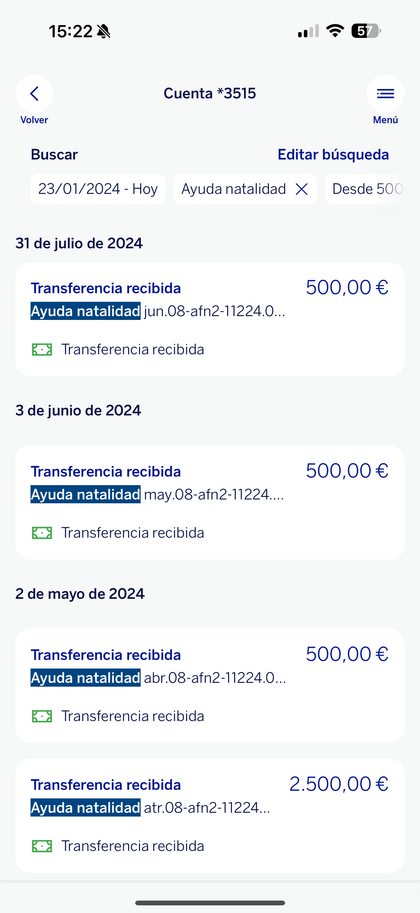Open the 2.500,00 € atr.08-afn2 transfer
This screenshot has width=420, height=913.
210,815
